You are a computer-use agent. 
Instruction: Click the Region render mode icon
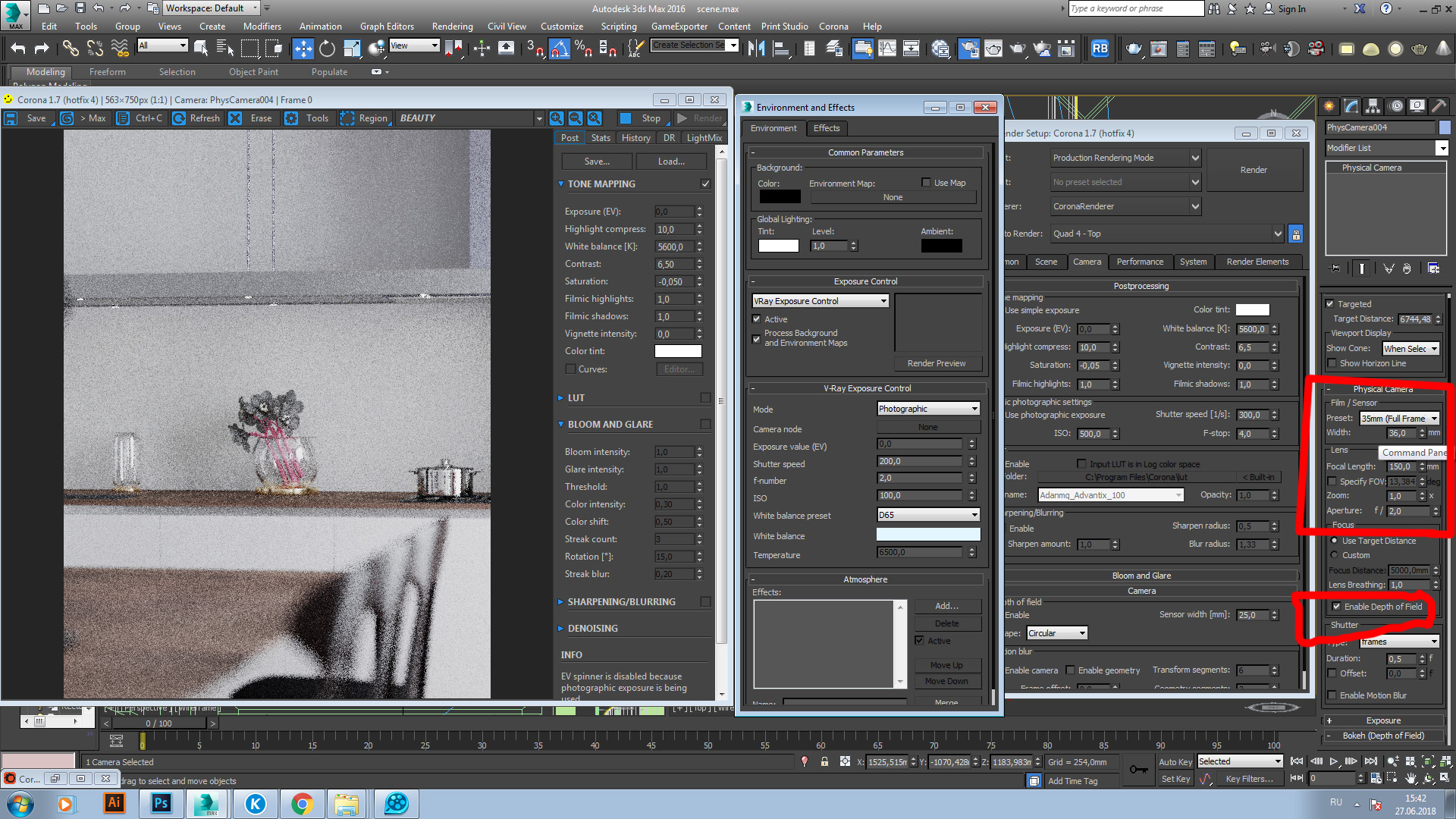pyautogui.click(x=347, y=118)
